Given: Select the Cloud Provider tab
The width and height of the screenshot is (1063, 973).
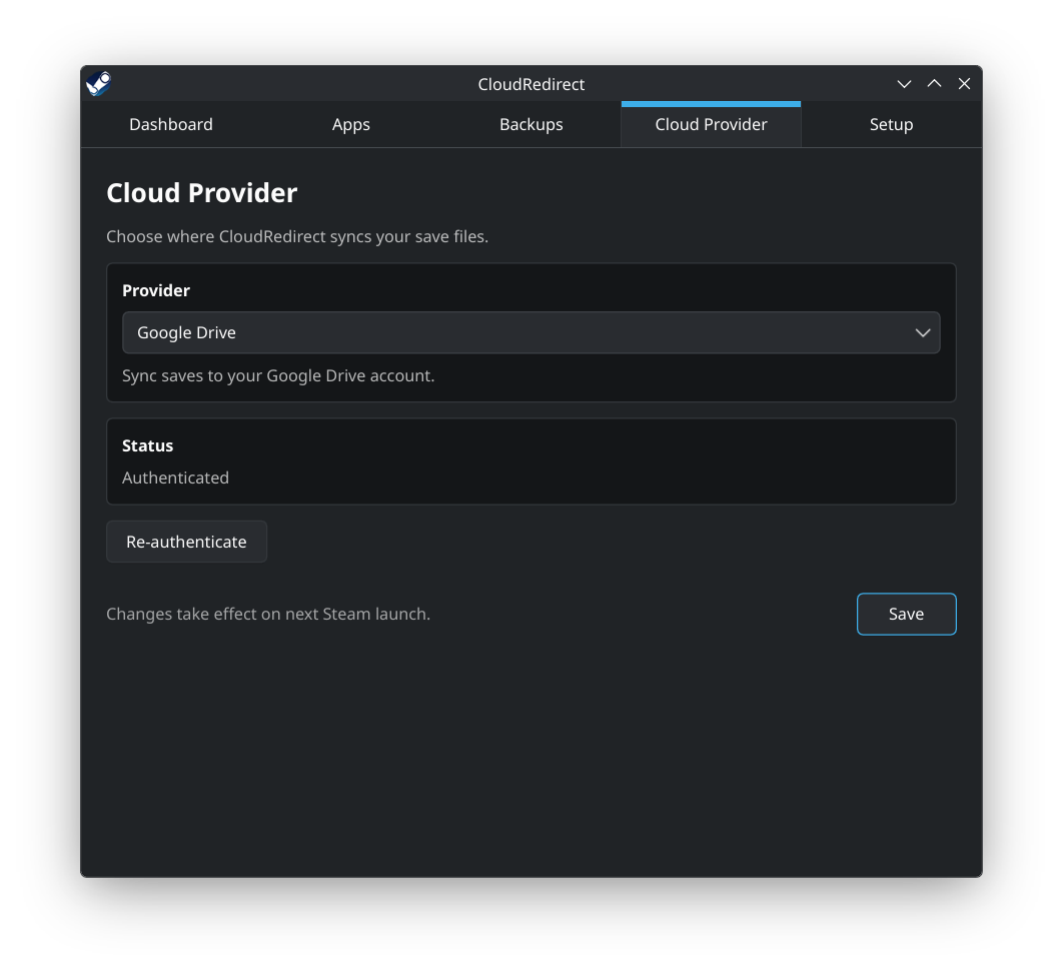Looking at the screenshot, I should (711, 125).
